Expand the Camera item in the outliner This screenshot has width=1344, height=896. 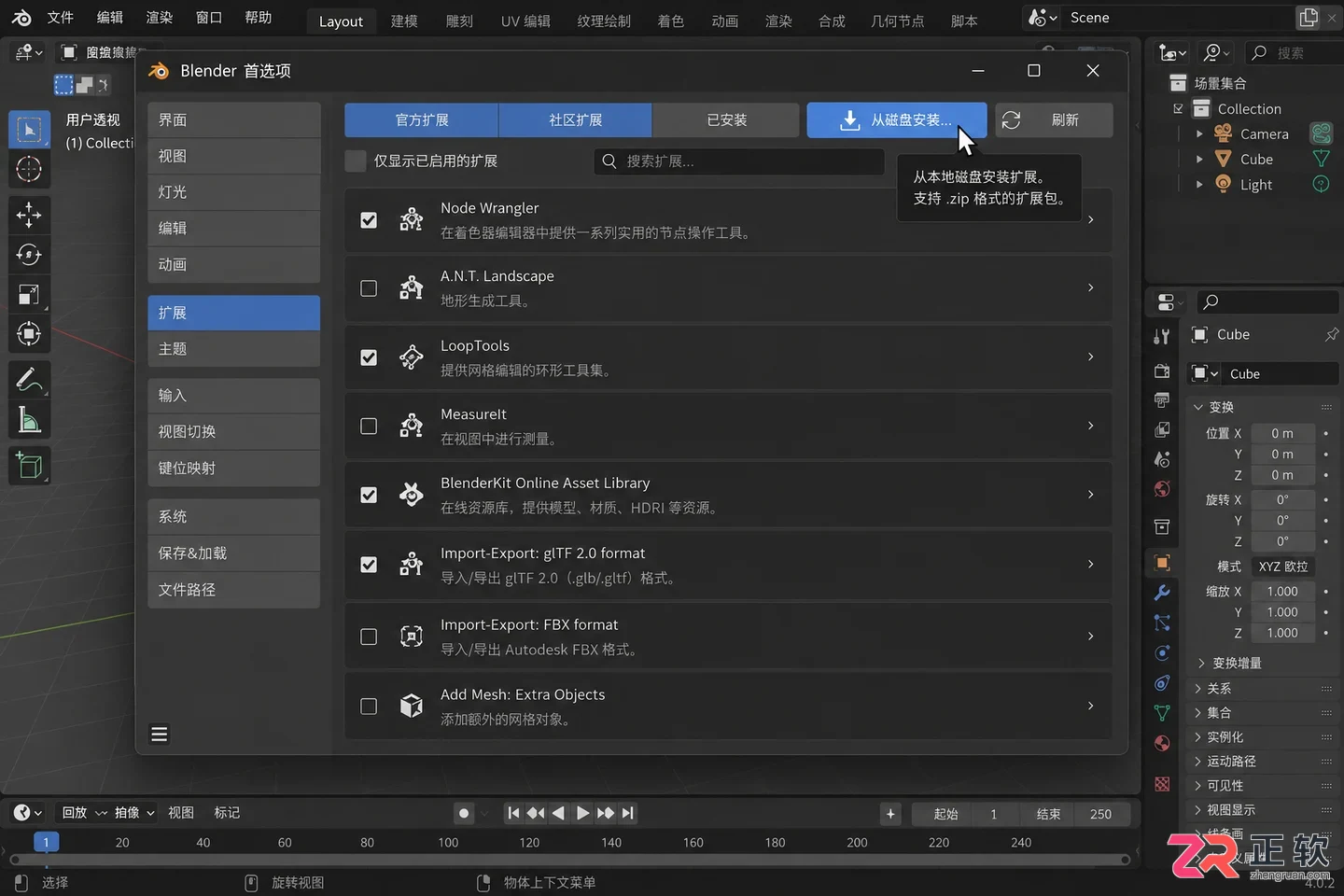[x=1199, y=134]
